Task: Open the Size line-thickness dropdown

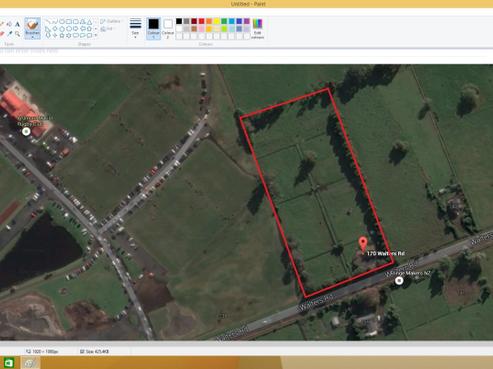Action: 135,27
